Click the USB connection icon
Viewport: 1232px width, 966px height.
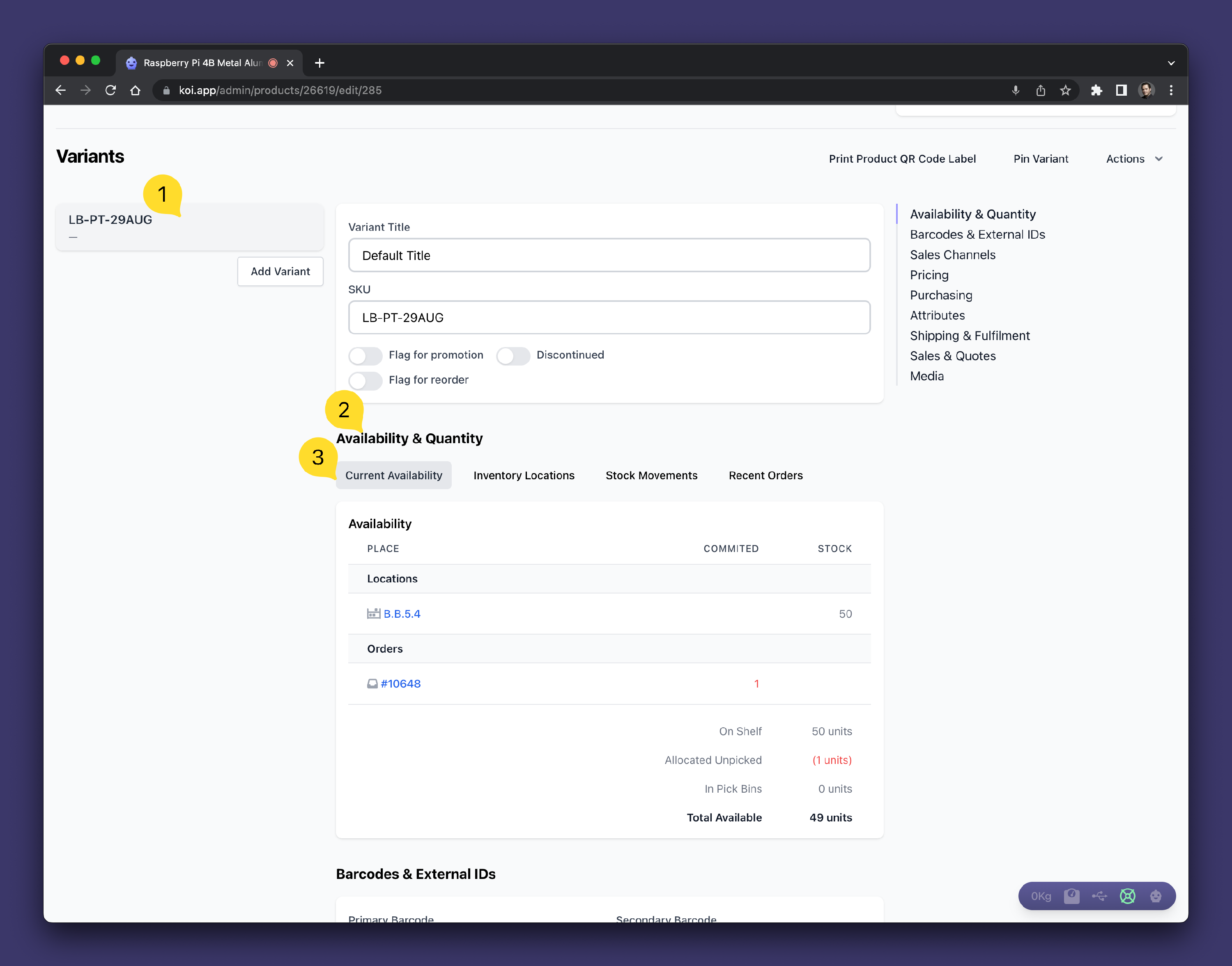tap(1099, 896)
